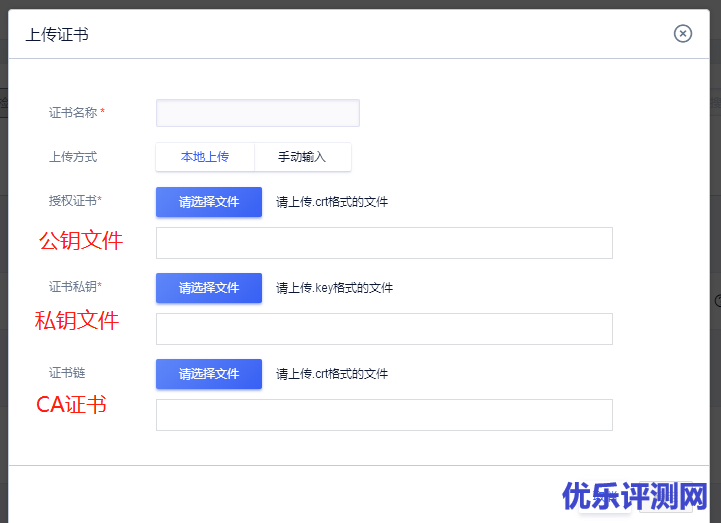The height and width of the screenshot is (523, 721).
Task: Focus the file path box under 证书私钥
Action: (x=384, y=329)
